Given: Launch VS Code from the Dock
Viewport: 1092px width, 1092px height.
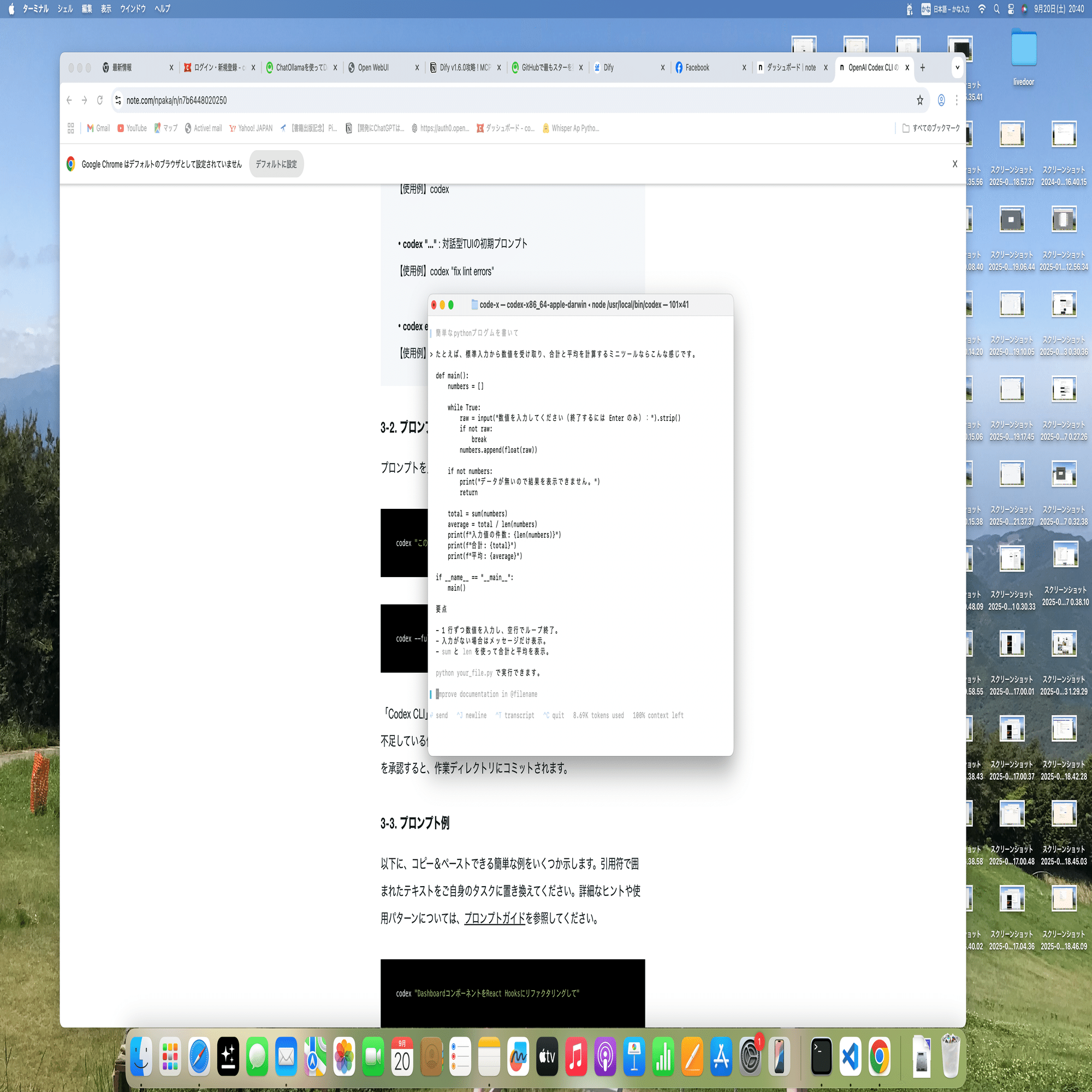Looking at the screenshot, I should [851, 1056].
